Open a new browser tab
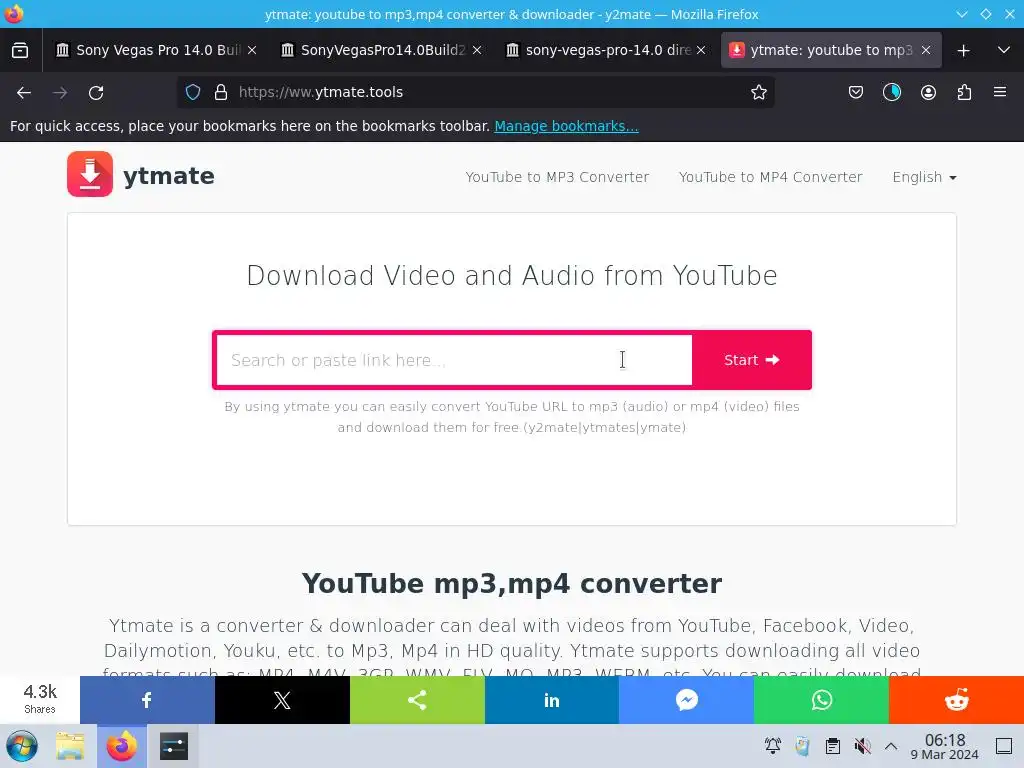1024x768 pixels. click(x=963, y=50)
